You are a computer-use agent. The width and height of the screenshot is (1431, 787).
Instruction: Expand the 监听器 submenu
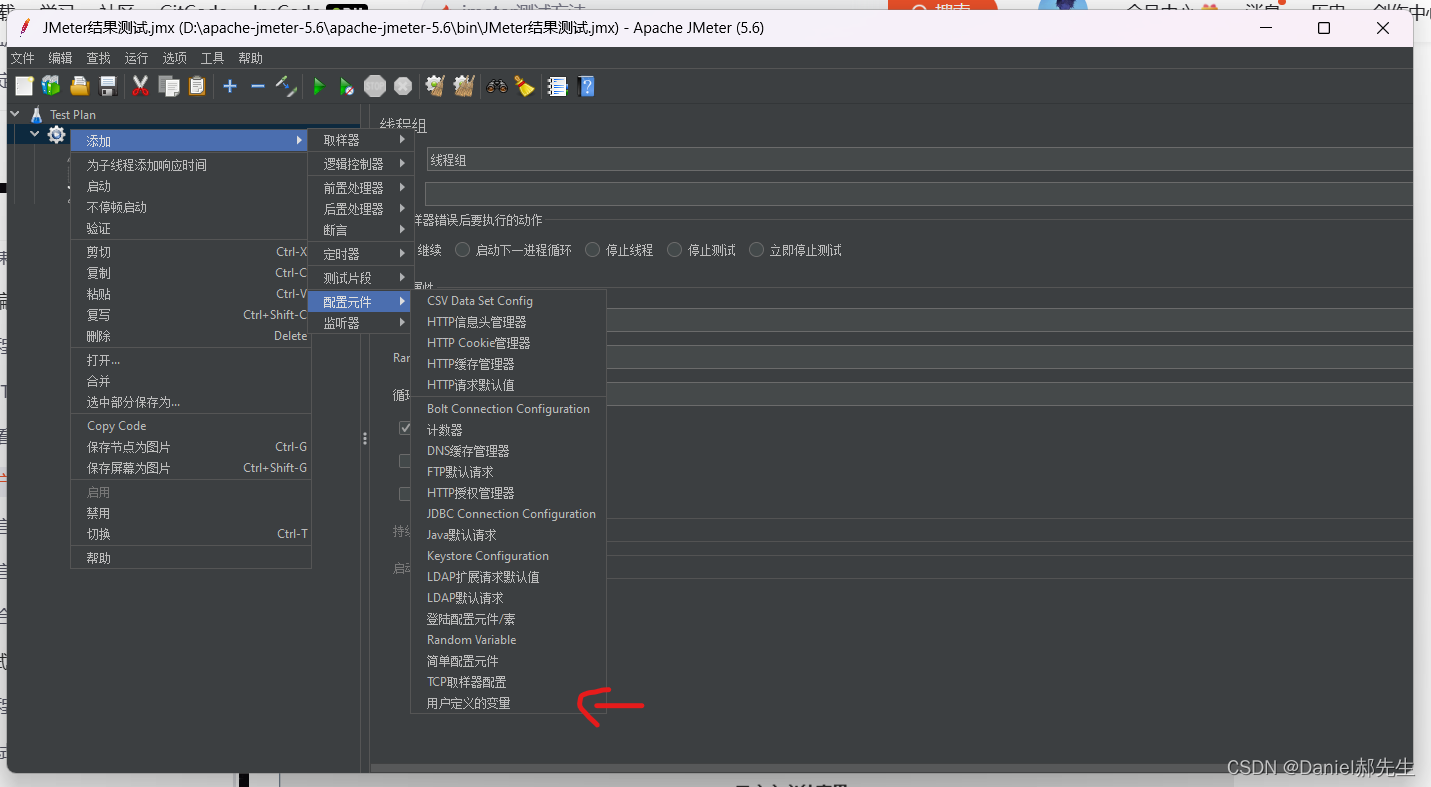click(x=359, y=323)
